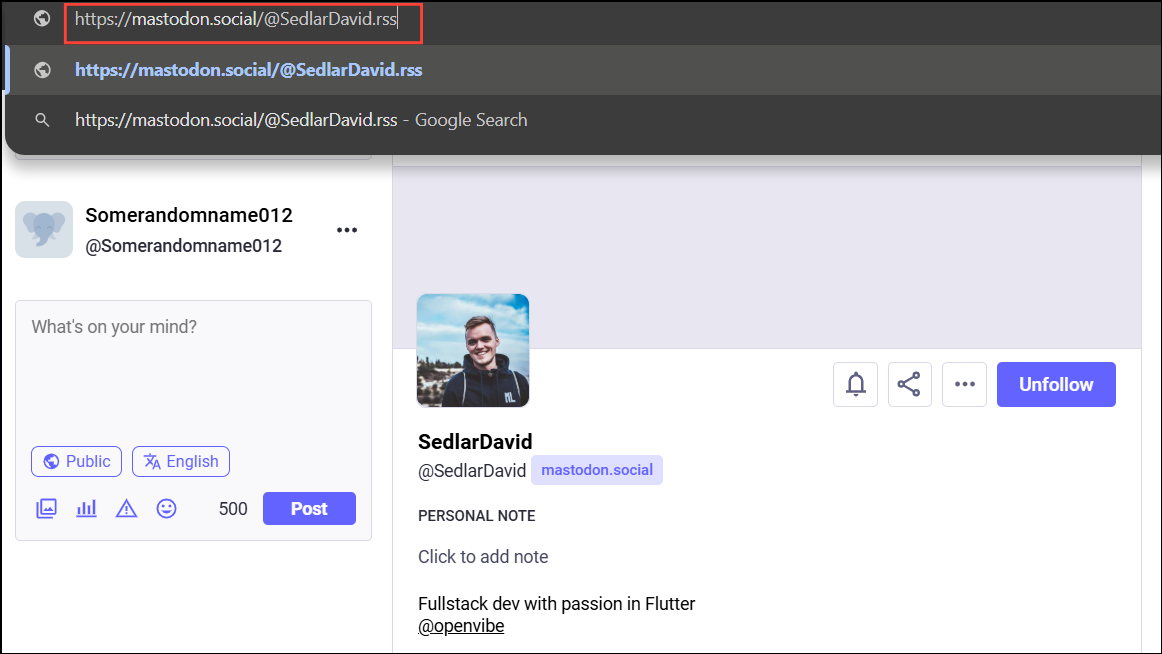Viewport: 1162px width, 654px height.
Task: Open Somerandomname012 display name link
Action: pos(189,215)
